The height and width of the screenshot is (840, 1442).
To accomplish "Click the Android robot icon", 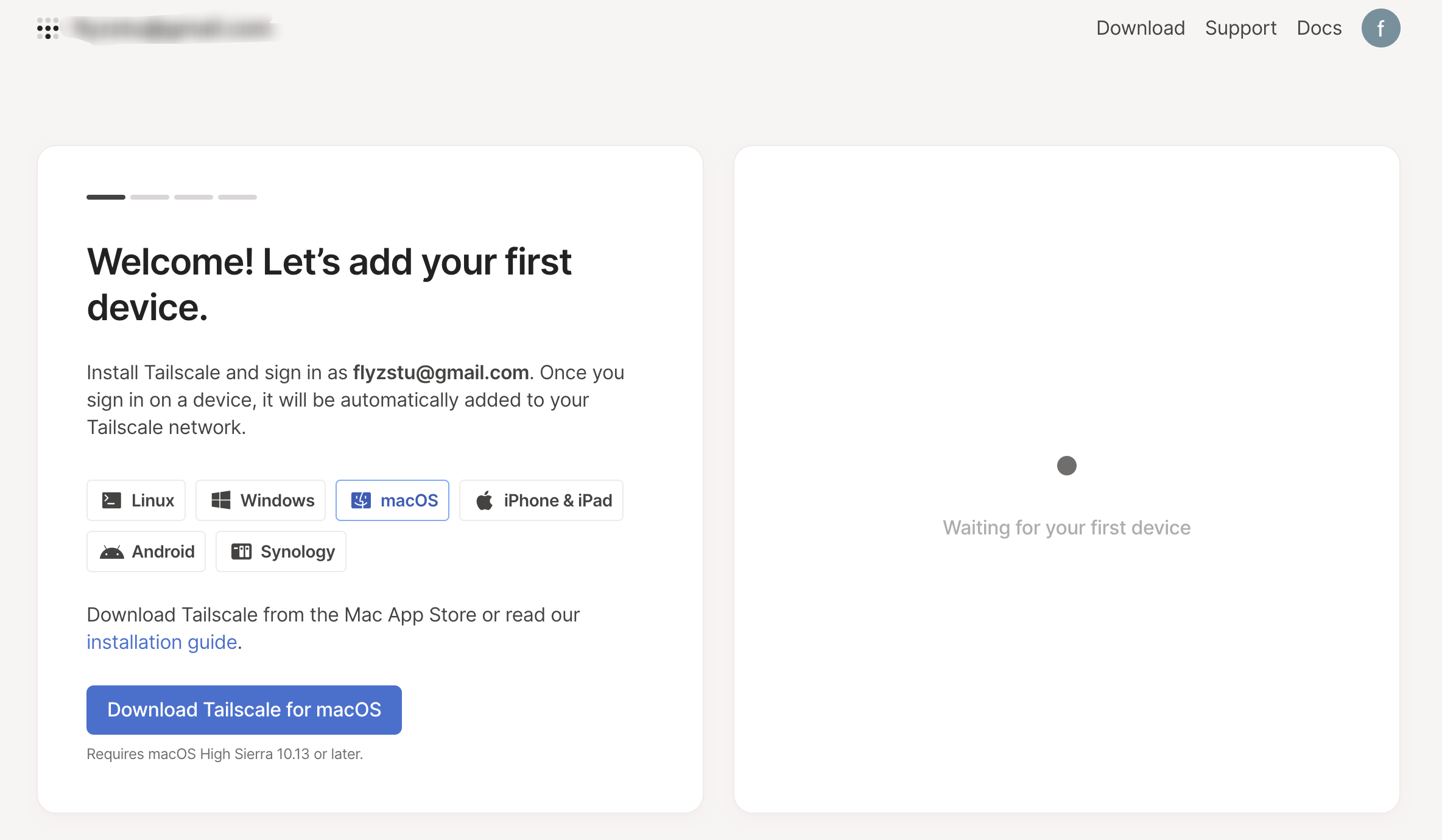I will point(112,551).
